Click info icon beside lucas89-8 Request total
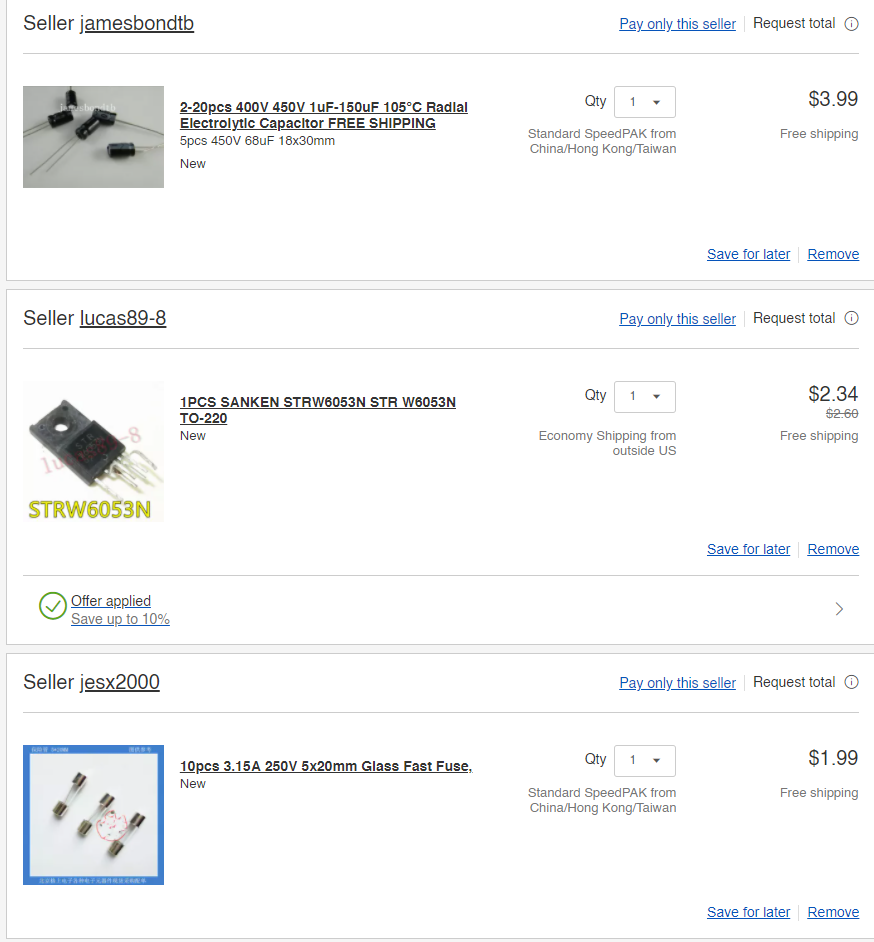Viewport: 874px width, 942px height. pyautogui.click(x=851, y=319)
